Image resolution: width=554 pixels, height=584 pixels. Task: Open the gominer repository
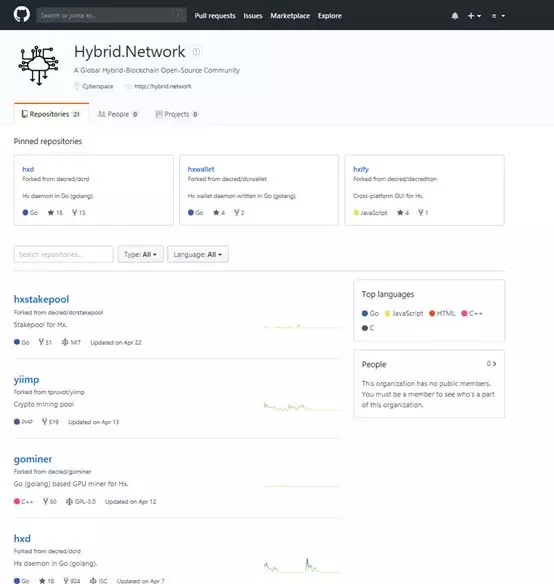33,459
